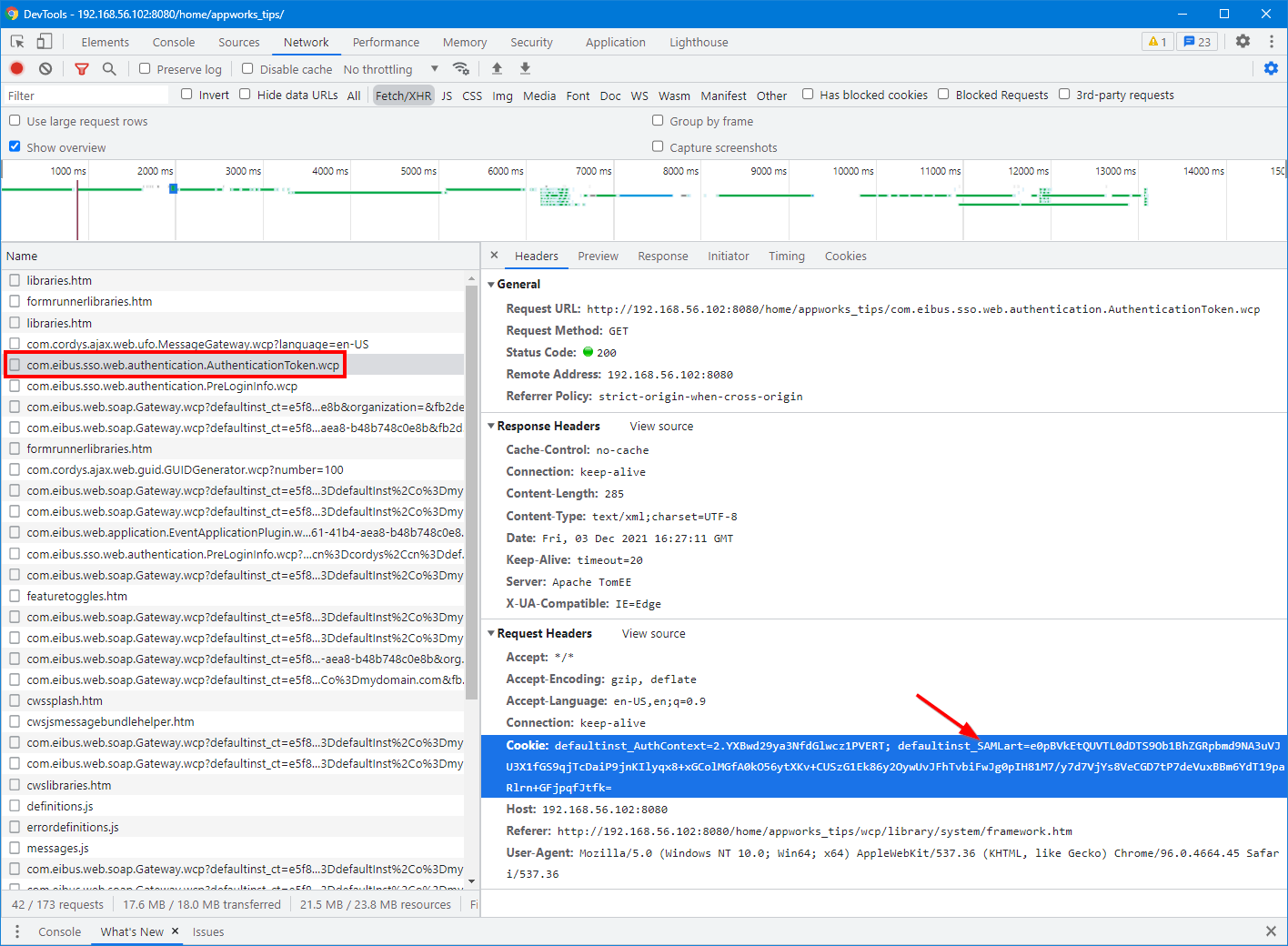The height and width of the screenshot is (946, 1288).
Task: Click View source beside Request Headers
Action: (653, 633)
